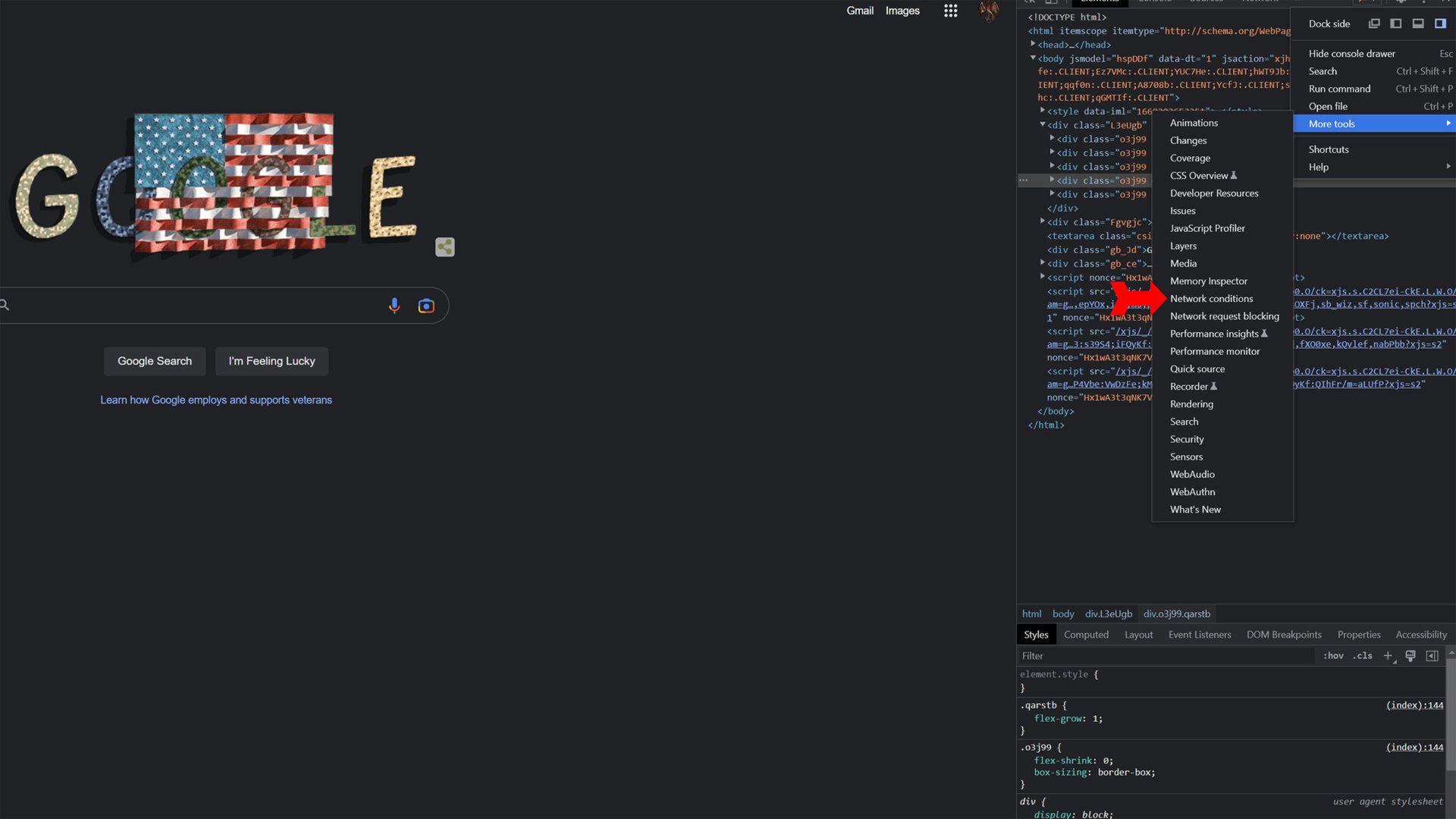This screenshot has width=1456, height=819.
Task: Switch to the Computed tab
Action: pyautogui.click(x=1086, y=635)
